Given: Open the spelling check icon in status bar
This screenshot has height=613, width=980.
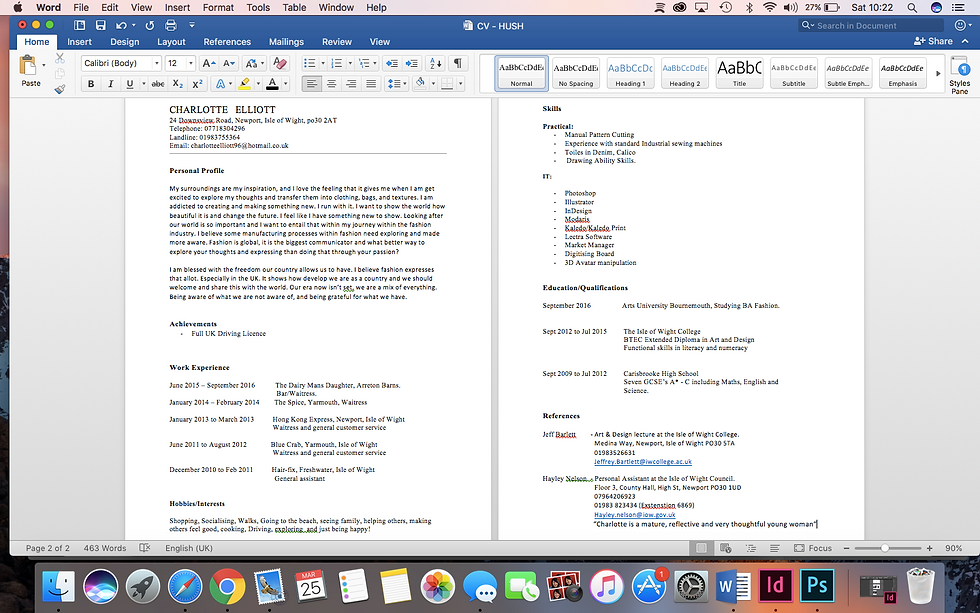Looking at the screenshot, I should point(144,548).
